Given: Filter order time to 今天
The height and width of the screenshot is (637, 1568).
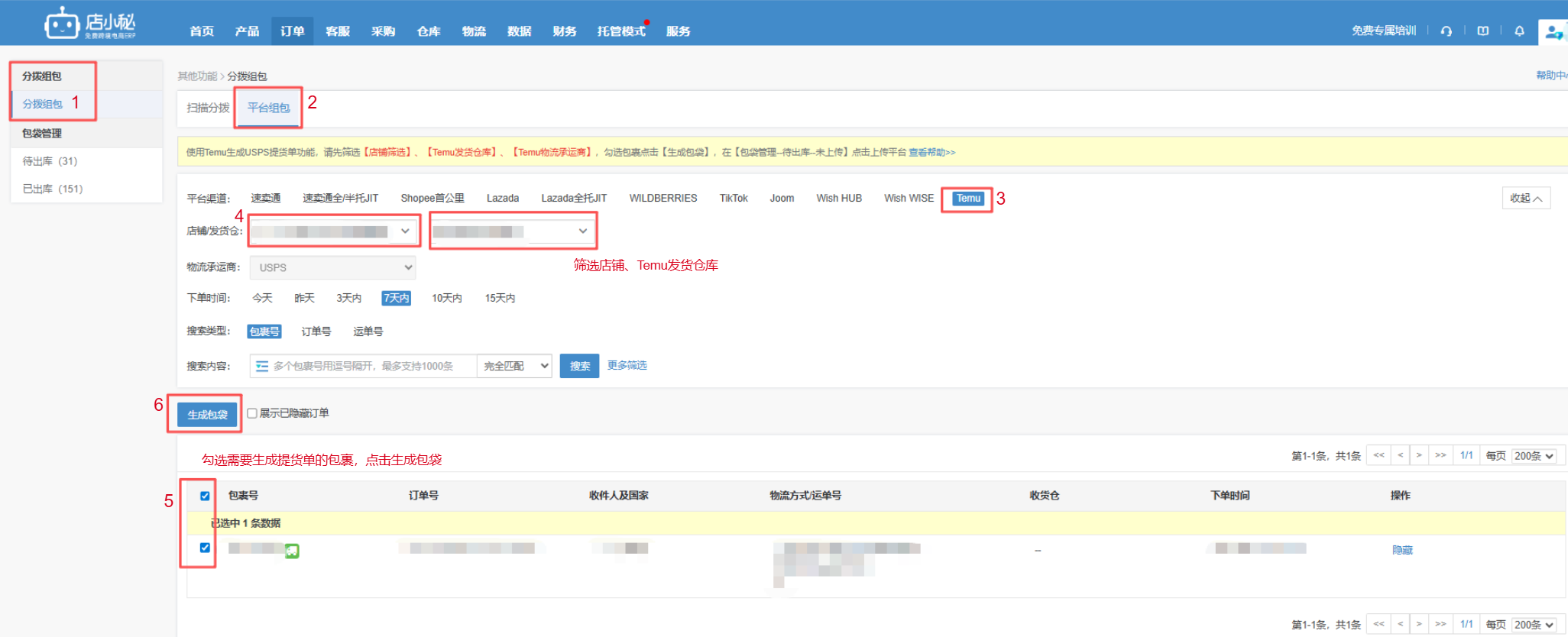Looking at the screenshot, I should (x=262, y=298).
